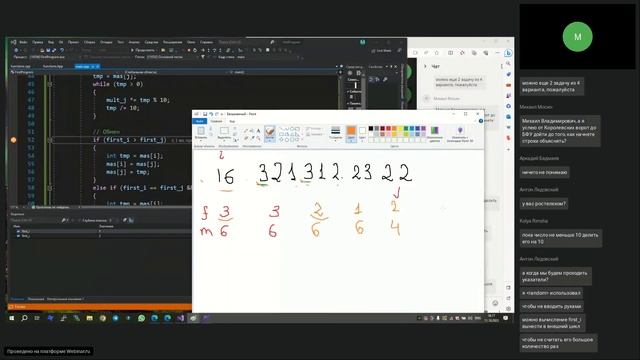Click the Visual Studio logo icon
Image resolution: width=640 pixels, height=360 pixels.
coord(13,42)
